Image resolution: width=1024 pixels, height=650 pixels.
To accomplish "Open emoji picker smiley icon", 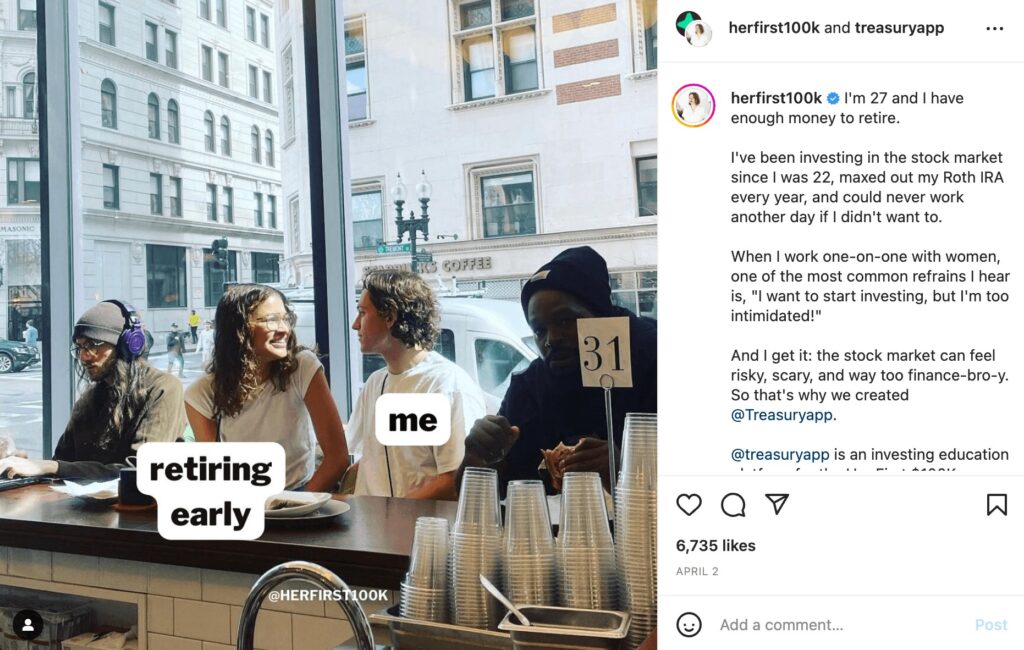I will [x=688, y=625].
